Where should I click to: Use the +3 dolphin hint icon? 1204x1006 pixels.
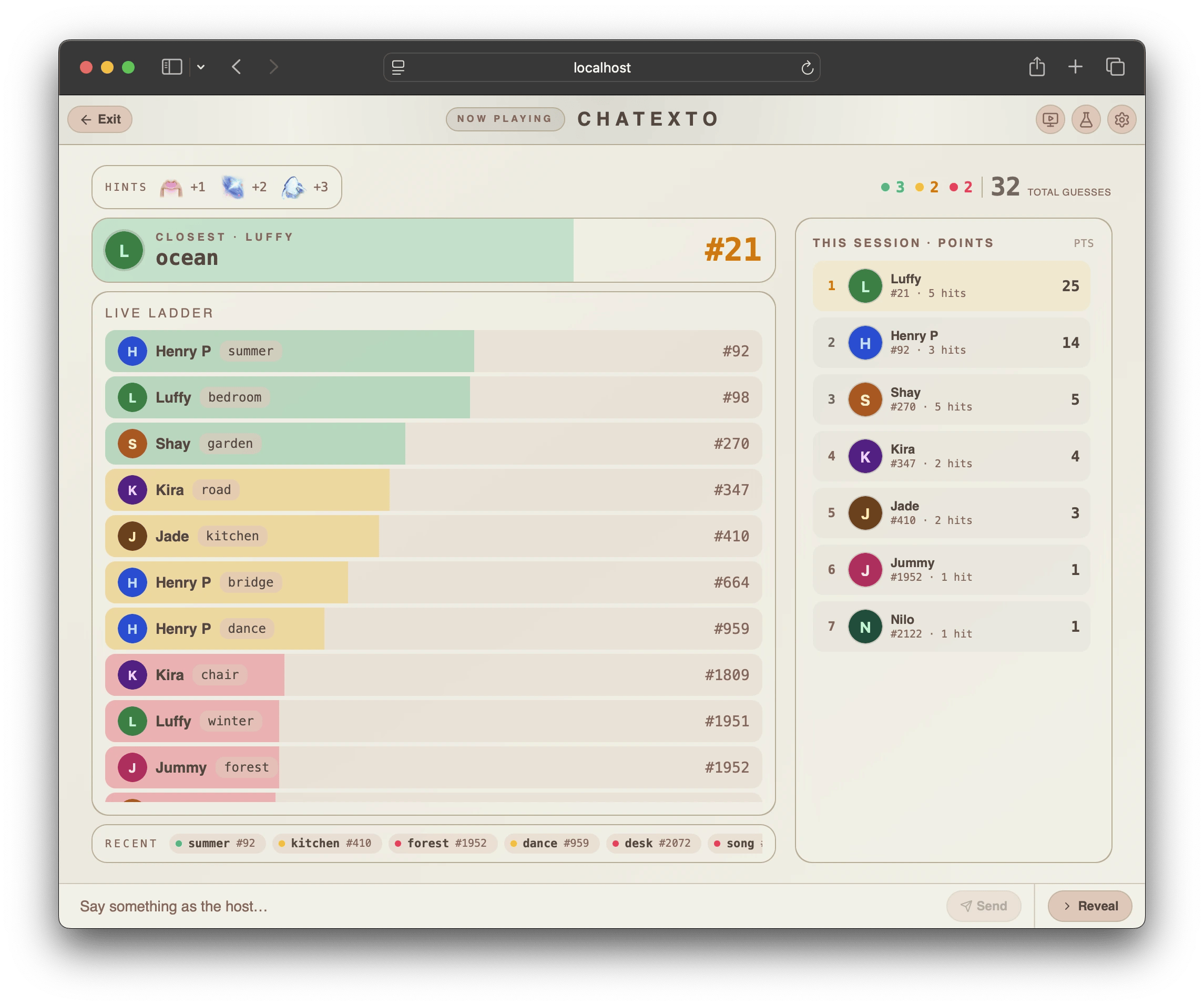(293, 187)
